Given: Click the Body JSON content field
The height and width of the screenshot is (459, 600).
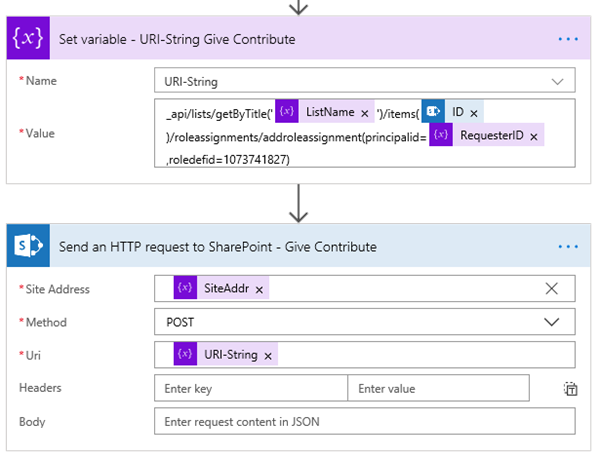Looking at the screenshot, I should [x=365, y=421].
